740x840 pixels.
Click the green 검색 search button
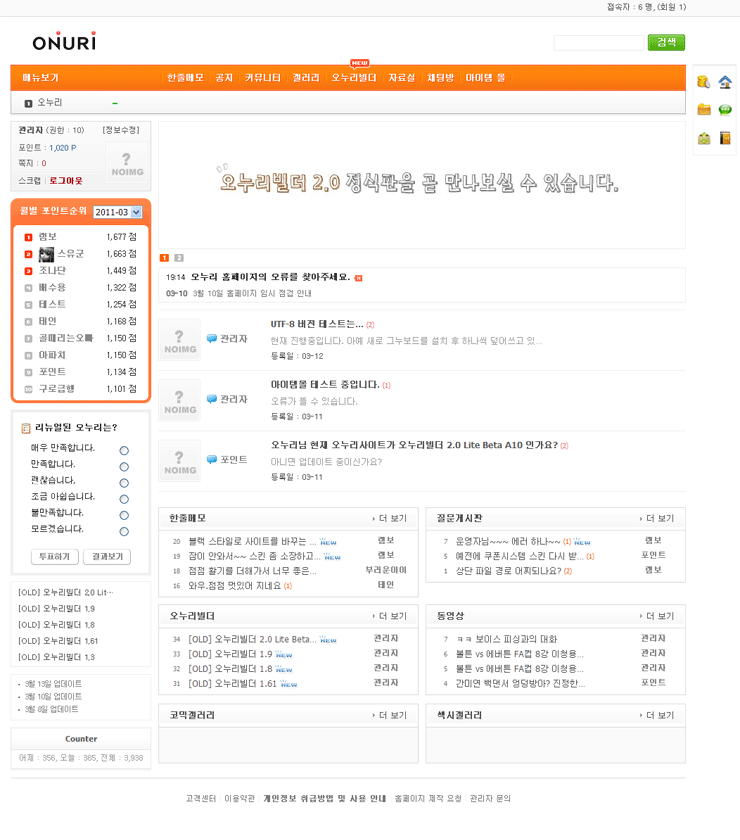666,42
